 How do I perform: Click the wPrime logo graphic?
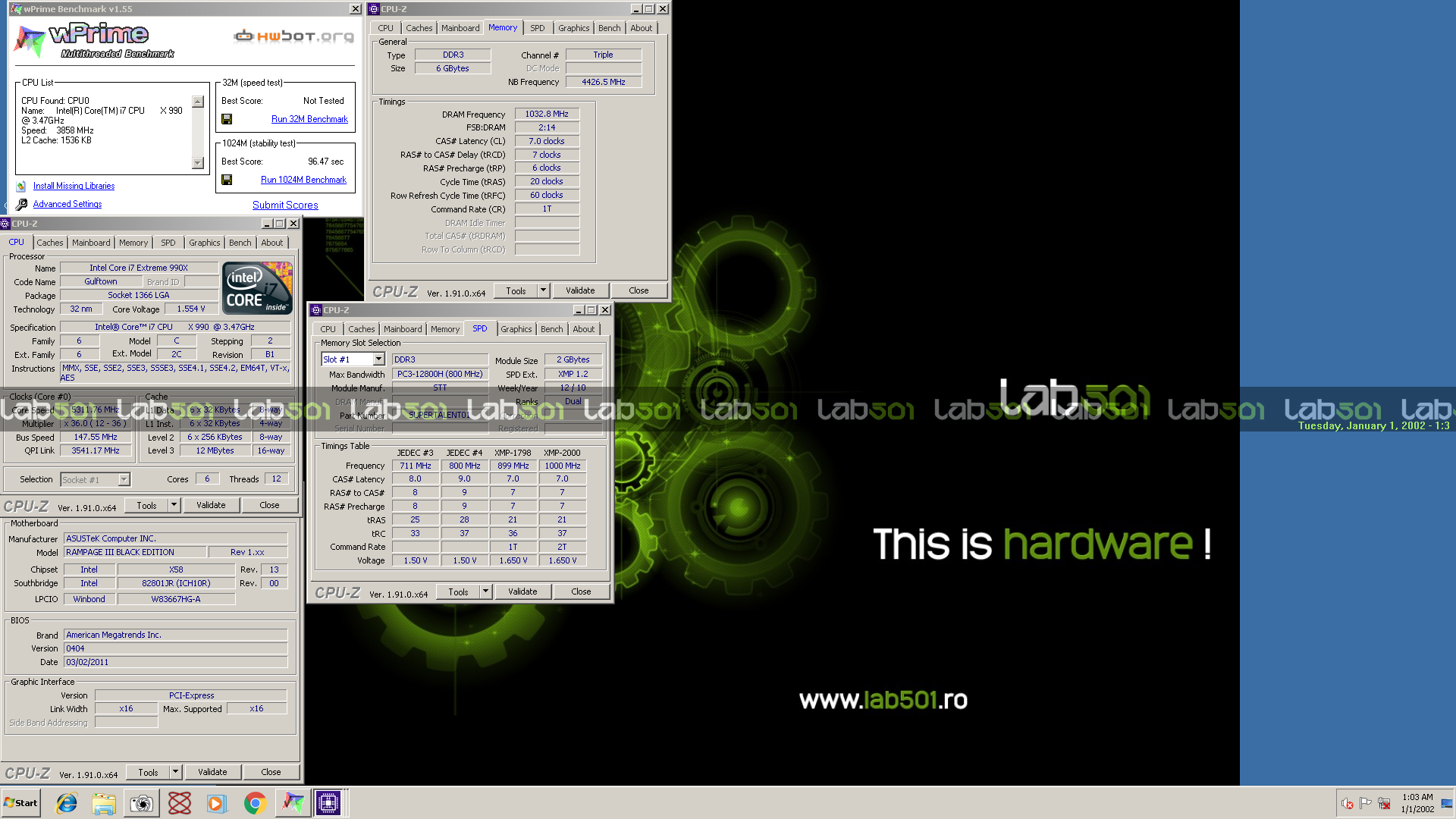pos(95,42)
